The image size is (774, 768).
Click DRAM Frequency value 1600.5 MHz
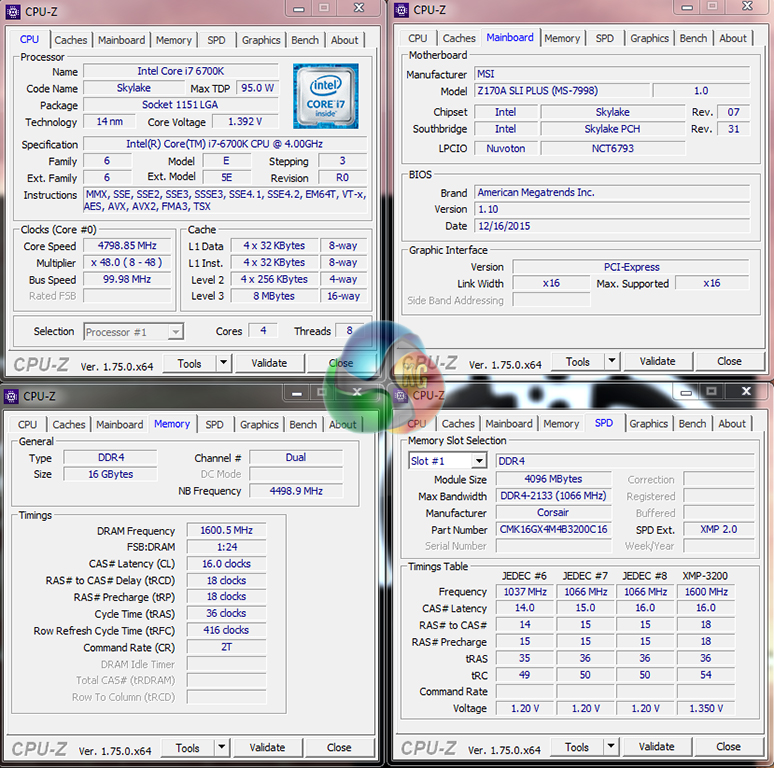[226, 530]
